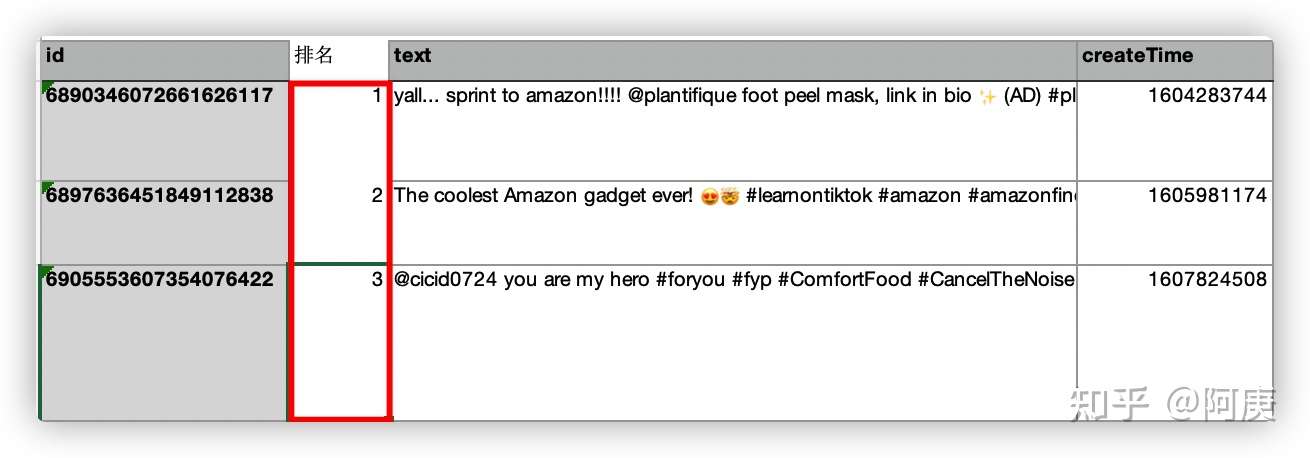This screenshot has width=1310, height=458.
Task: Click cell with id 6897636451849112838
Action: (164, 223)
